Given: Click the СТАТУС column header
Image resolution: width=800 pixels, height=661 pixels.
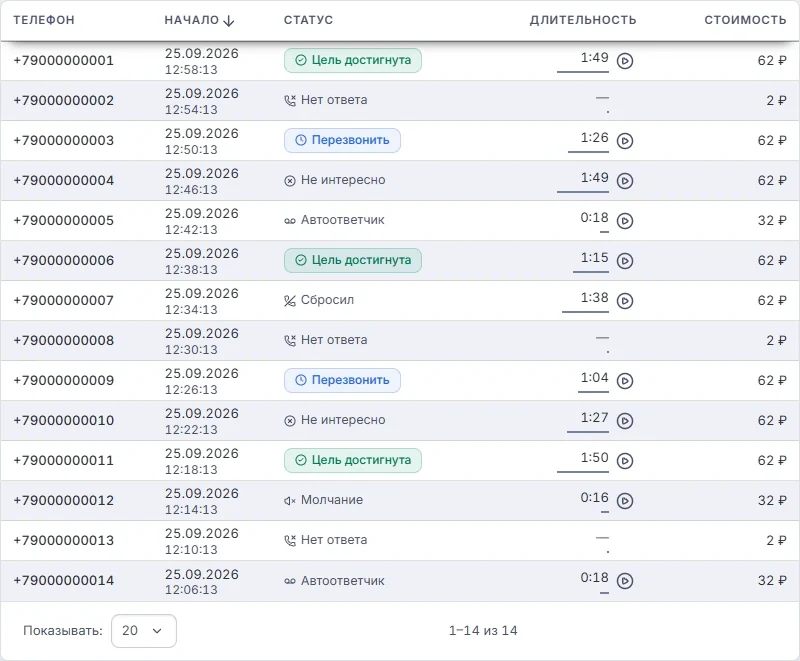Looking at the screenshot, I should (x=308, y=20).
